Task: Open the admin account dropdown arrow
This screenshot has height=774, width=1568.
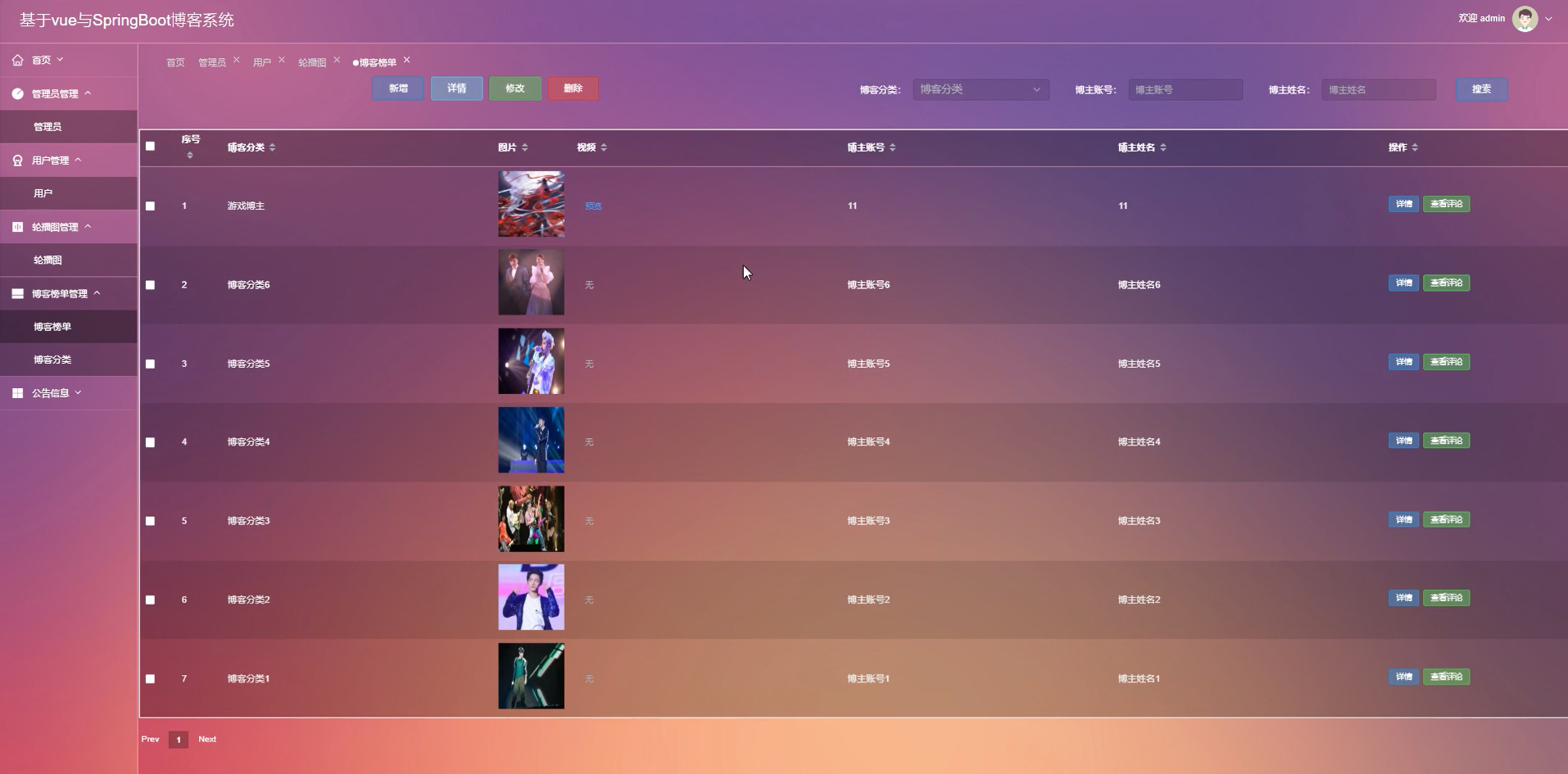Action: [1548, 18]
